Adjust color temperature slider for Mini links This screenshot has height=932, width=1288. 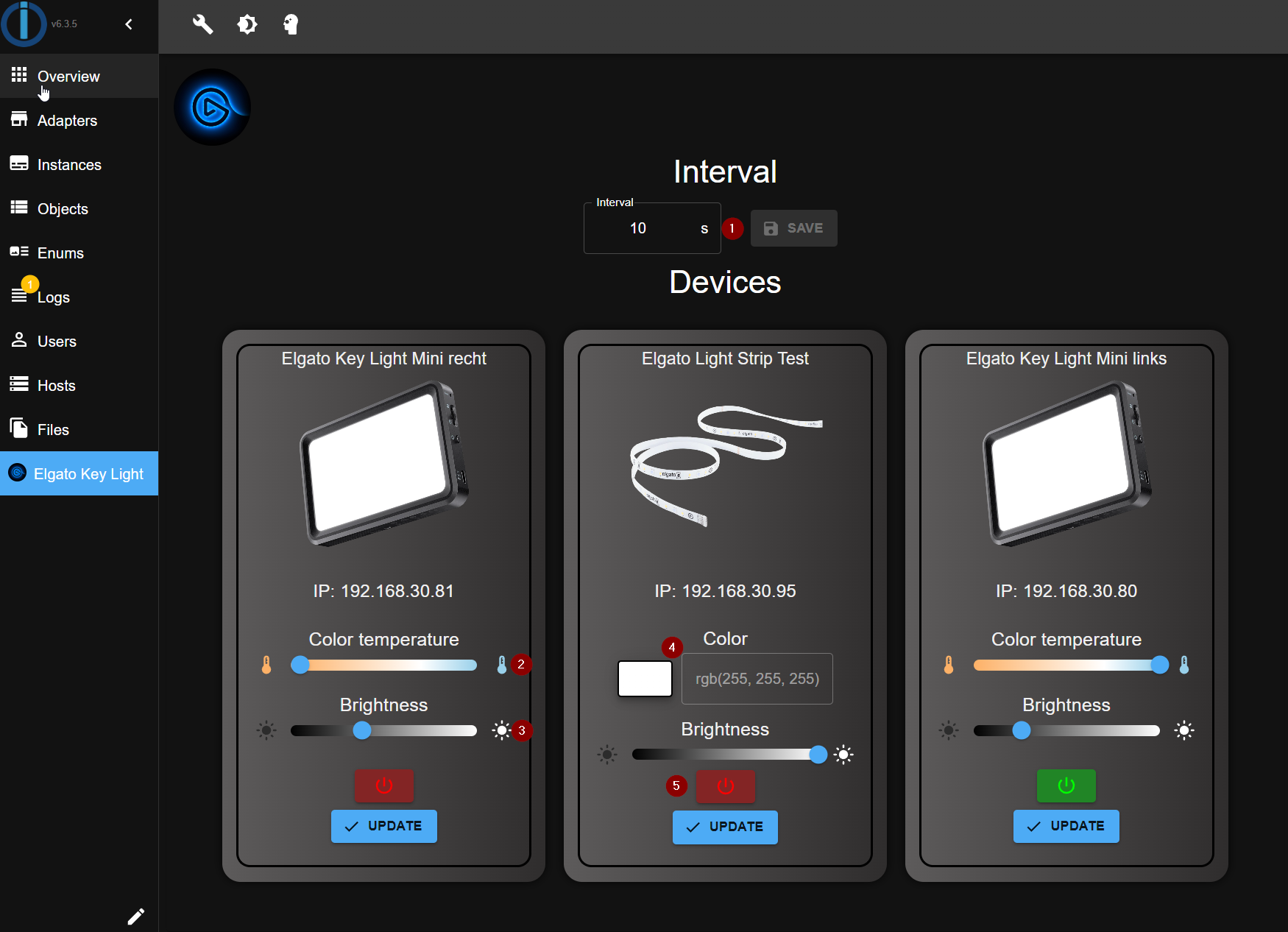point(1066,665)
